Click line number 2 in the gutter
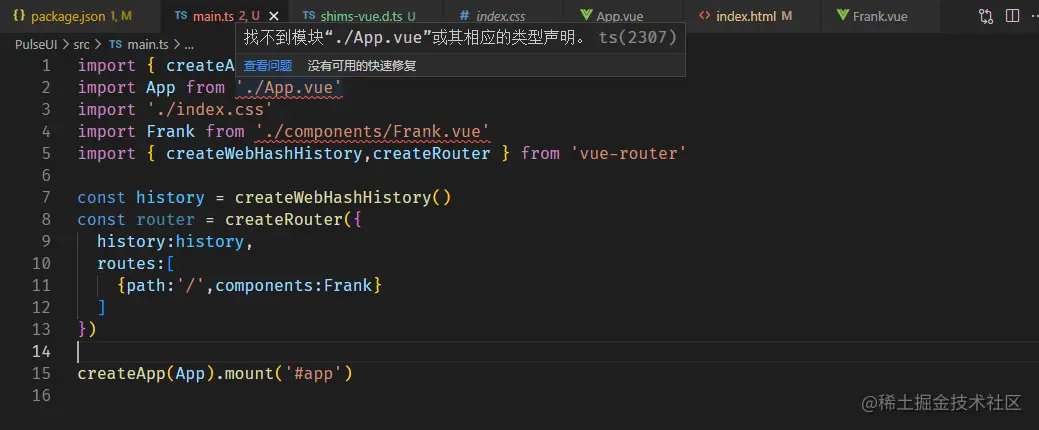The image size is (1039, 430). pyautogui.click(x=46, y=87)
